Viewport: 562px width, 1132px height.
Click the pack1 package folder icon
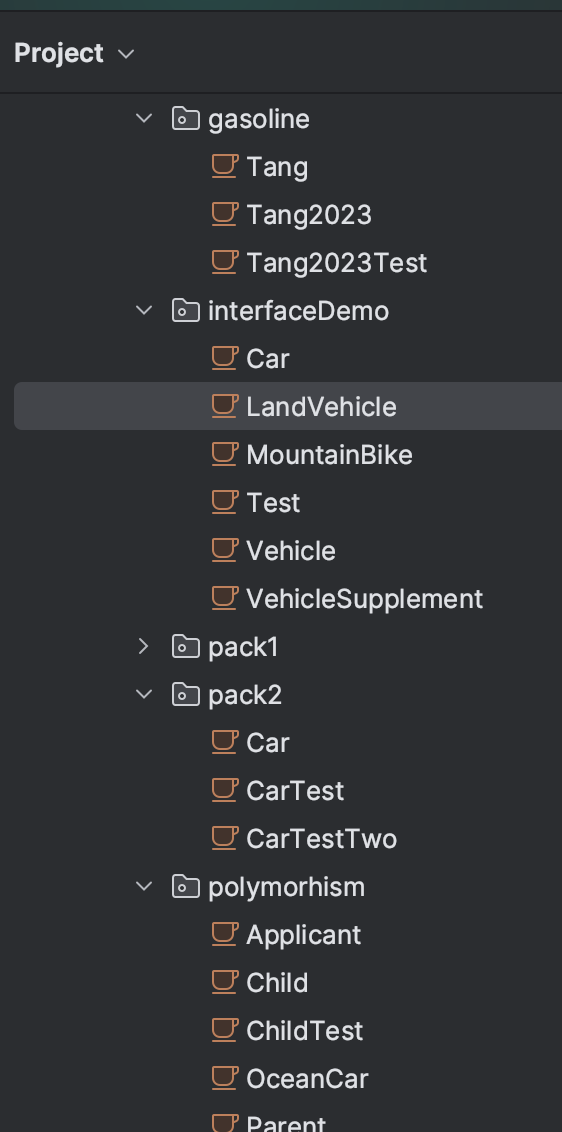point(186,647)
